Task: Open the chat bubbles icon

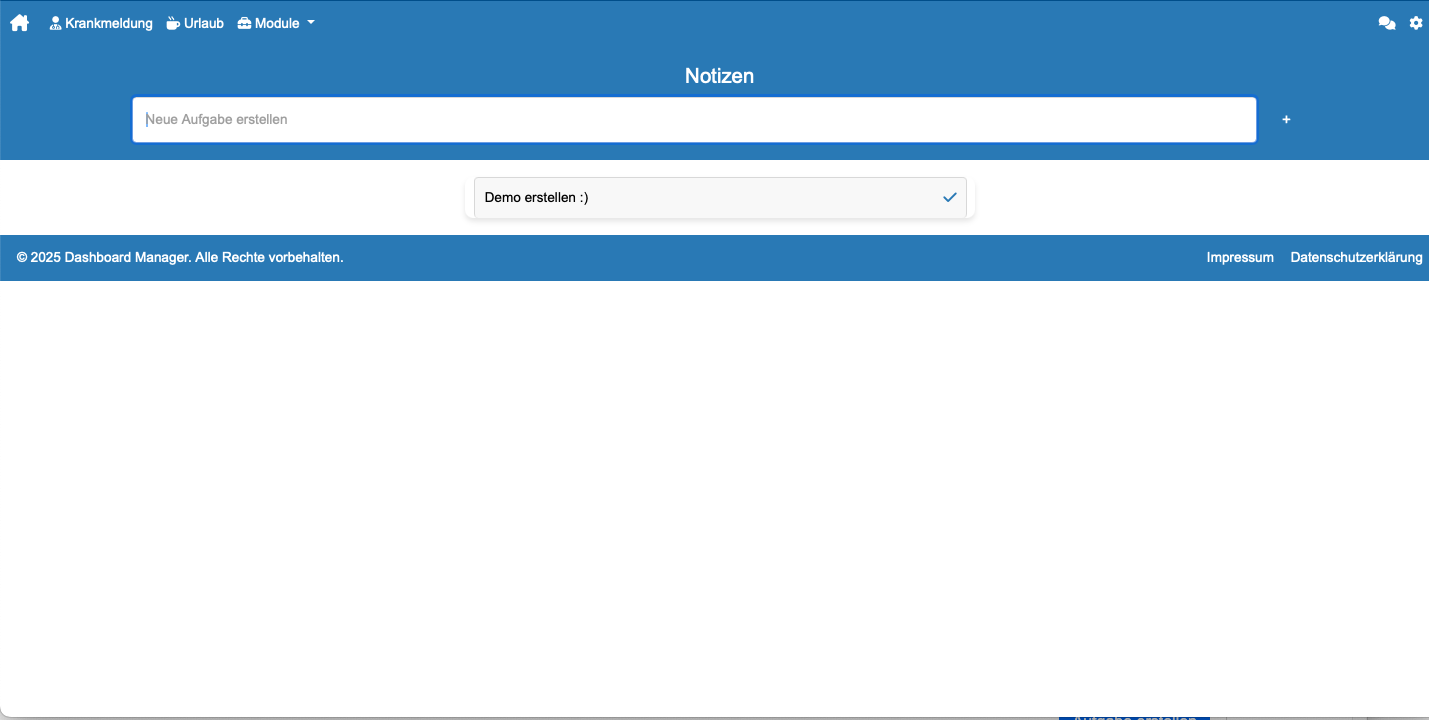Action: tap(1386, 23)
